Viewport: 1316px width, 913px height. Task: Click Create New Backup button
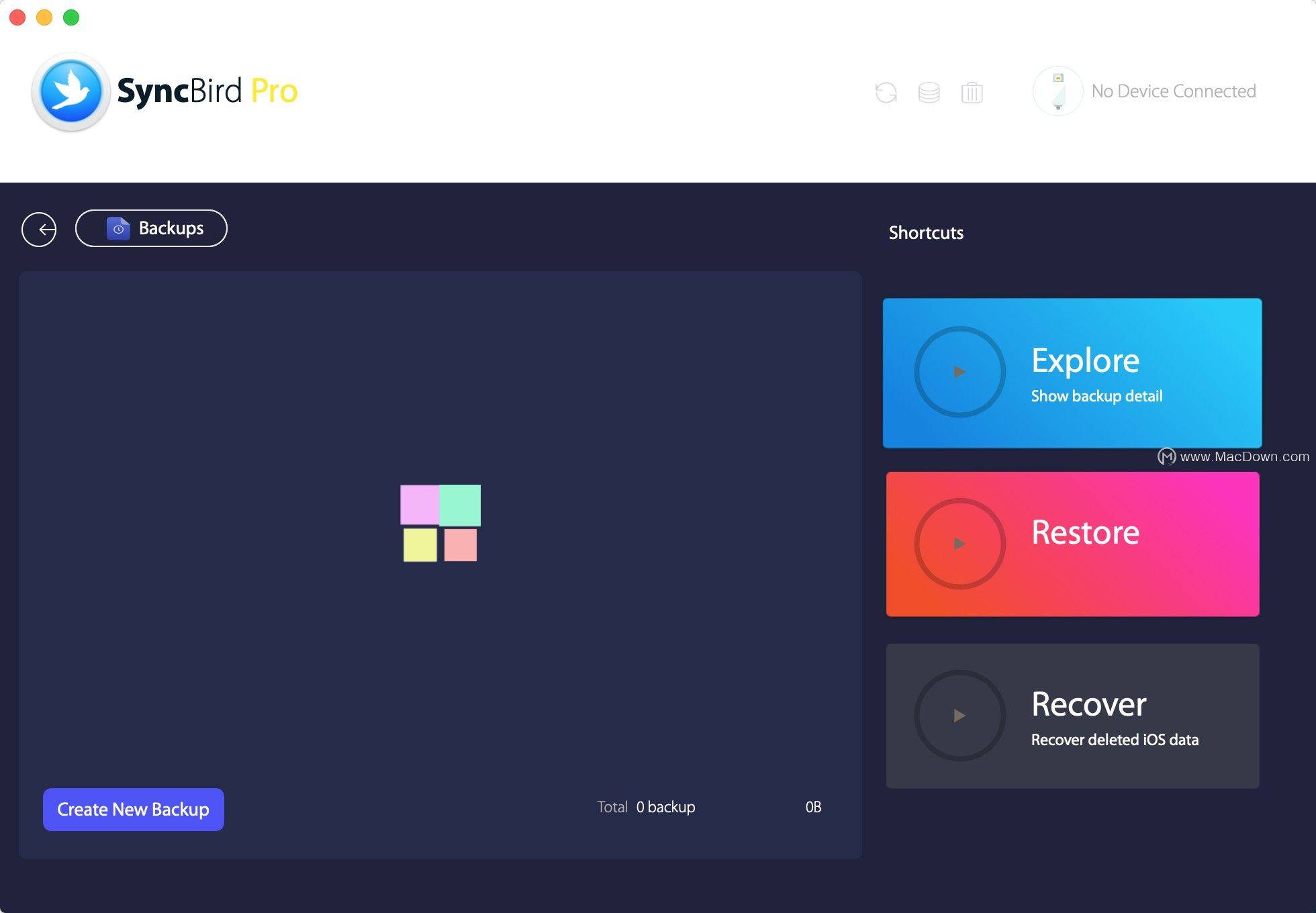(134, 810)
